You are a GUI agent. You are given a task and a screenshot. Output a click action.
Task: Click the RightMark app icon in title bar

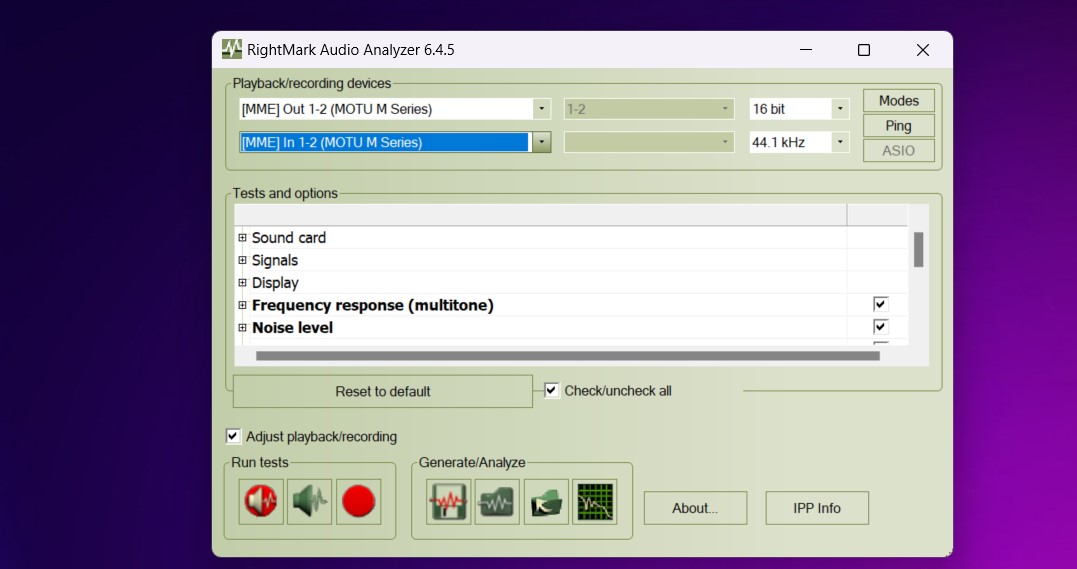231,49
